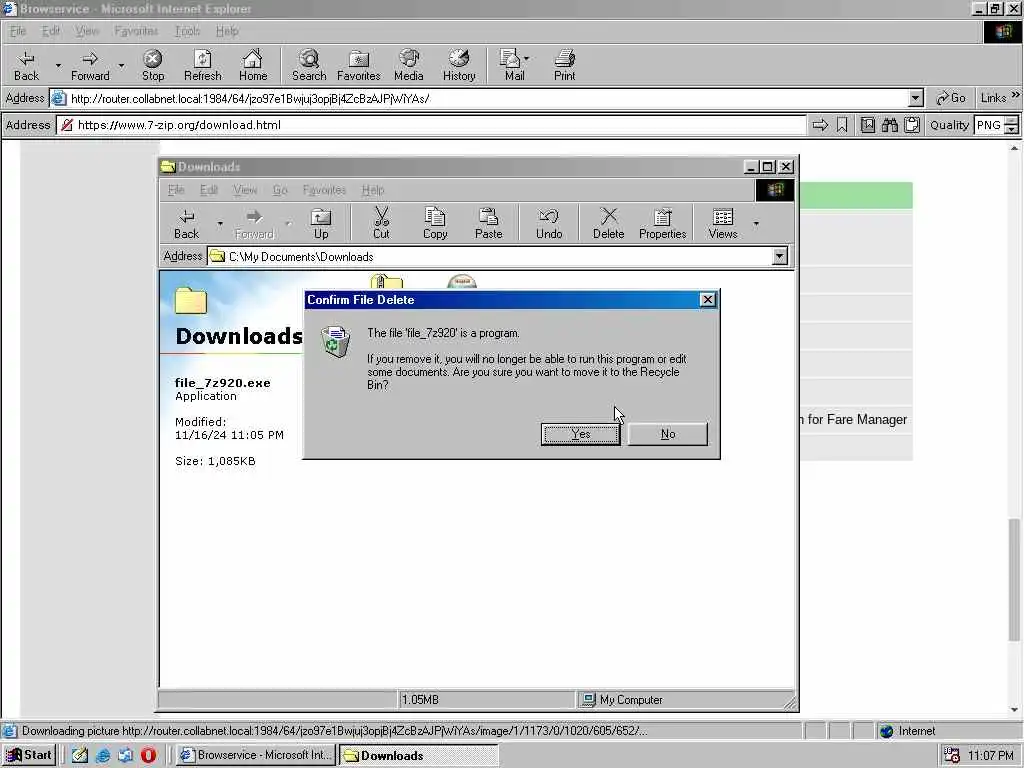Open the Go menu in Downloads window
Image resolution: width=1024 pixels, height=768 pixels.
pos(280,190)
